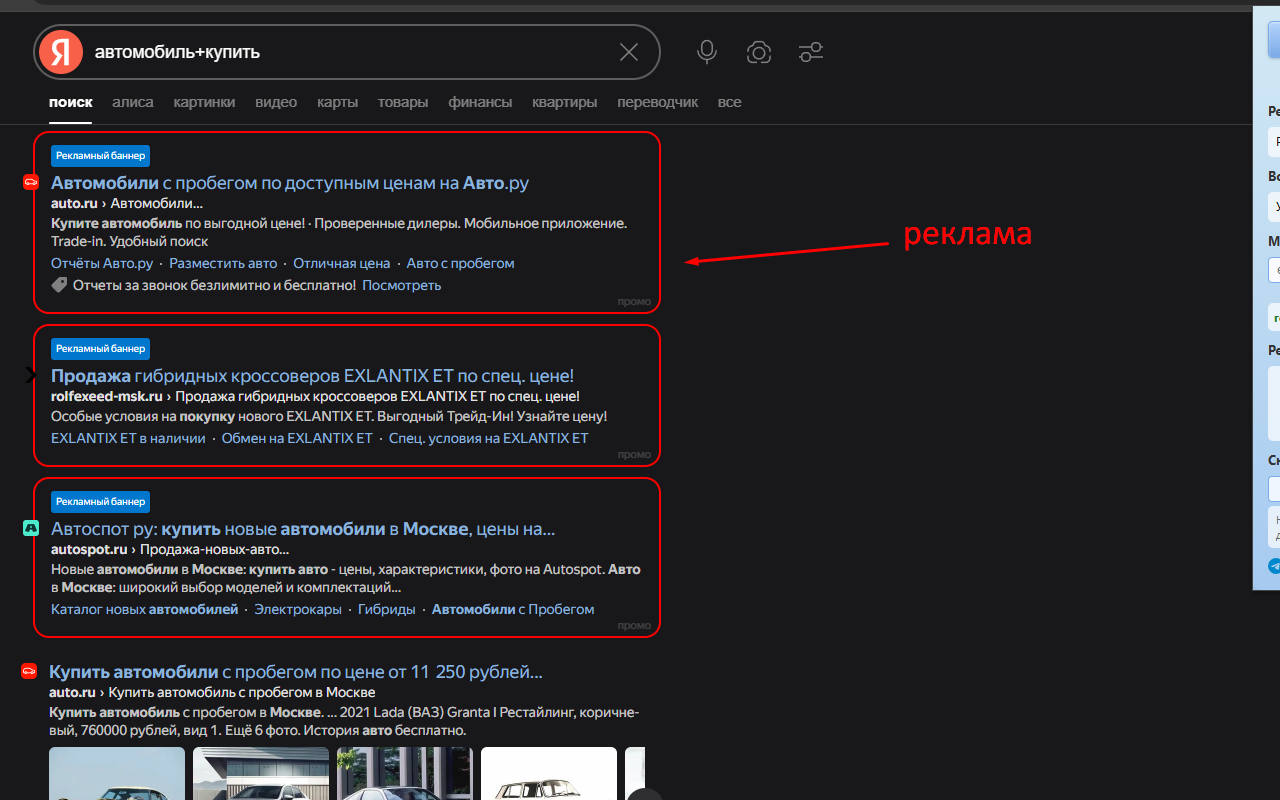Click 'Гибриды' sitelink
The image size is (1280, 800).
(387, 609)
